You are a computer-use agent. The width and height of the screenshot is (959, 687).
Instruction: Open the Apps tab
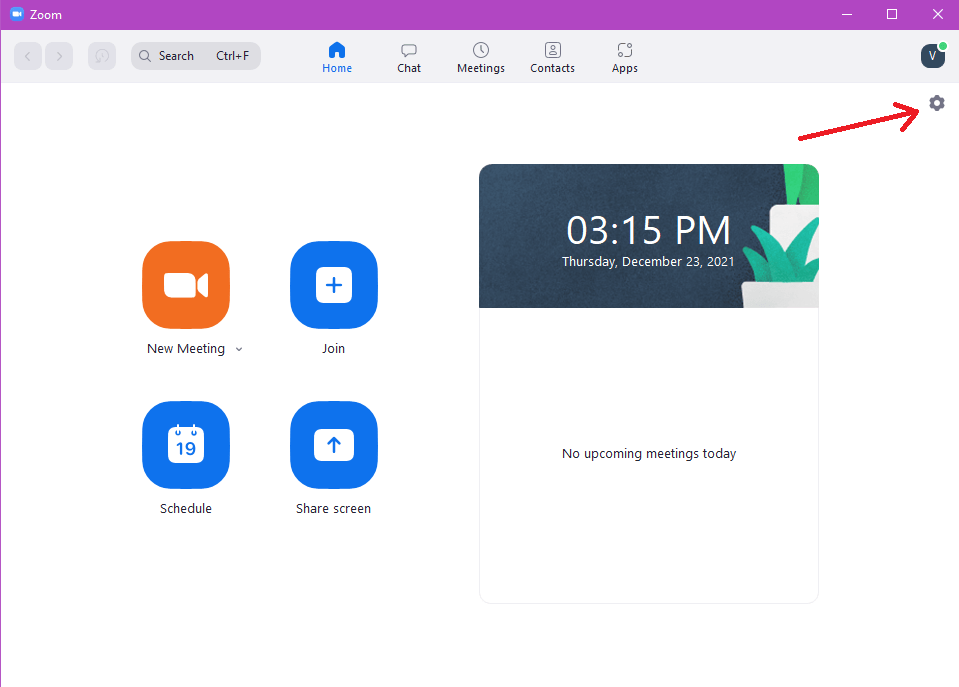[x=624, y=56]
